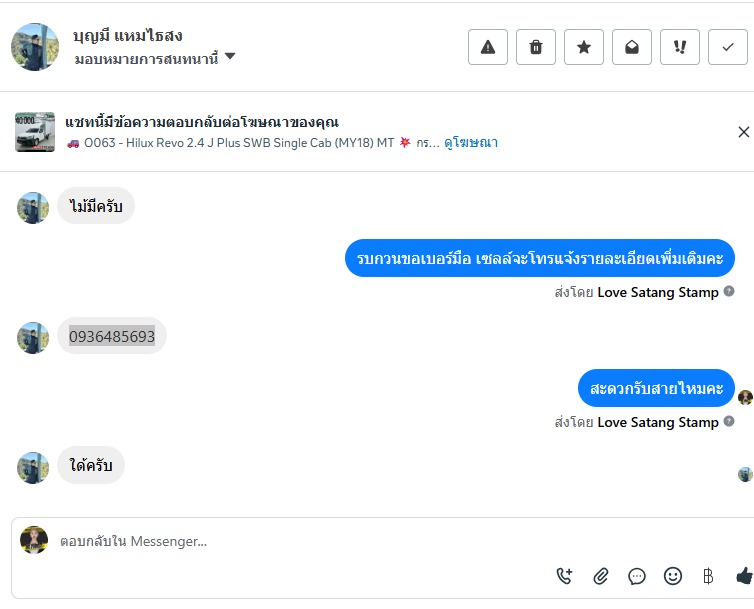This screenshot has width=754, height=609.
Task: Open the Hilux Revo ad thumbnail
Action: [35, 132]
